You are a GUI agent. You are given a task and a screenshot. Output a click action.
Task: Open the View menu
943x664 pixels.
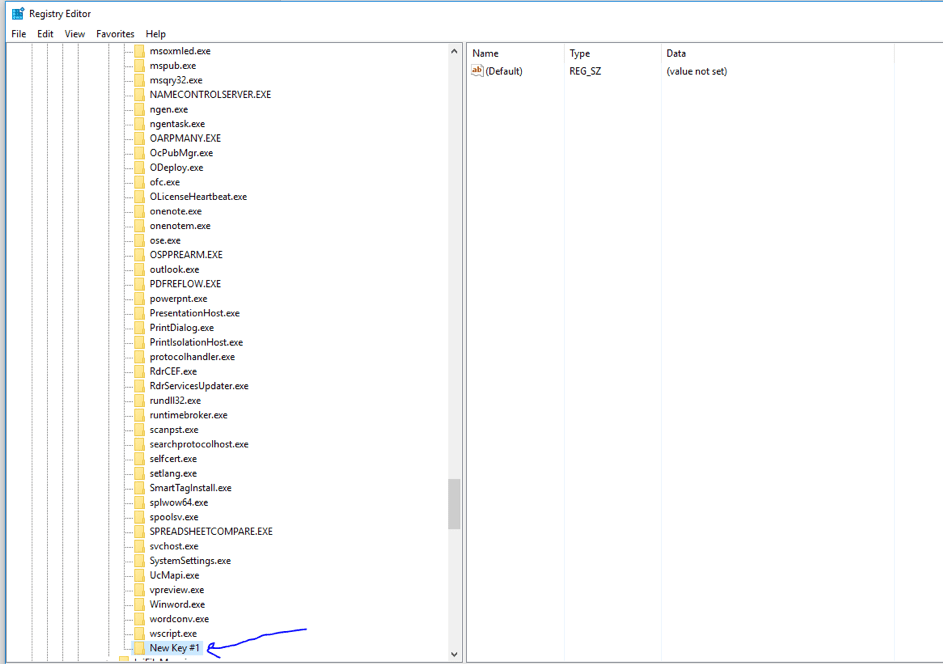pos(75,34)
